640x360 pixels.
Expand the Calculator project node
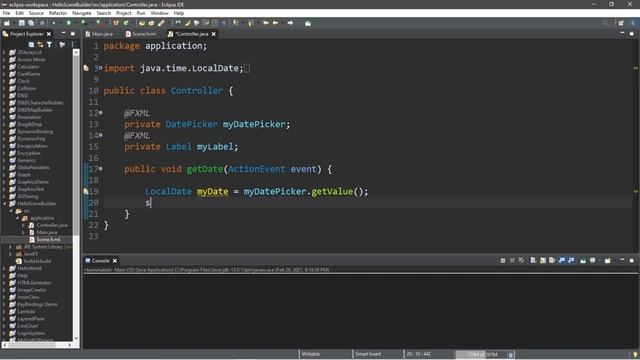click(x=4, y=67)
